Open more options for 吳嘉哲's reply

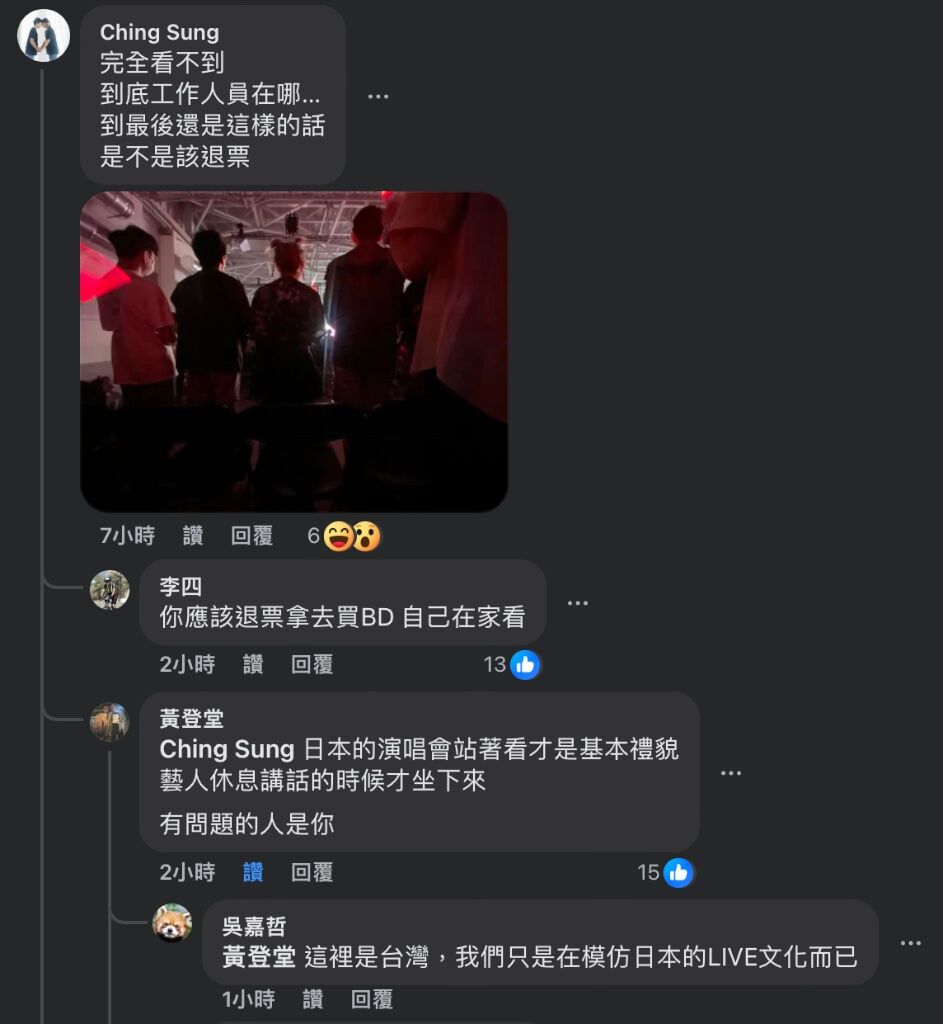911,943
